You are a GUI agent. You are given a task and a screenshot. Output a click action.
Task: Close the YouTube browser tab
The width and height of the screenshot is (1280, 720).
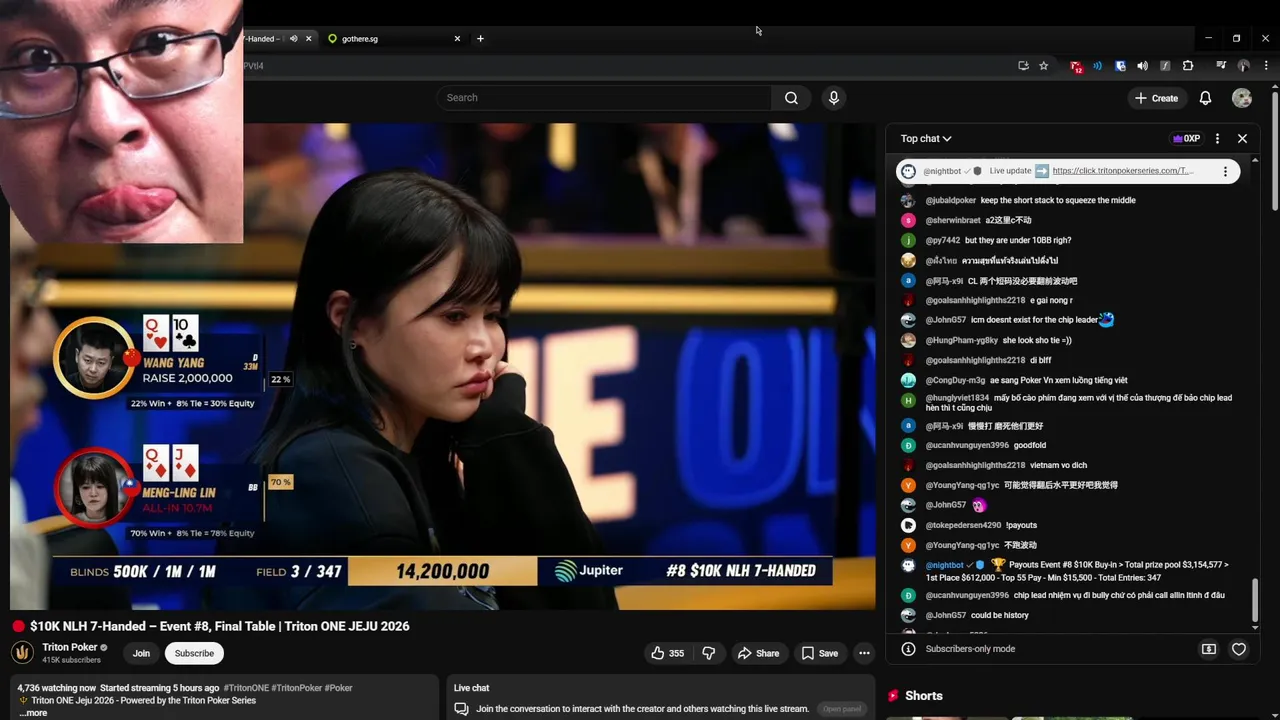pos(308,39)
